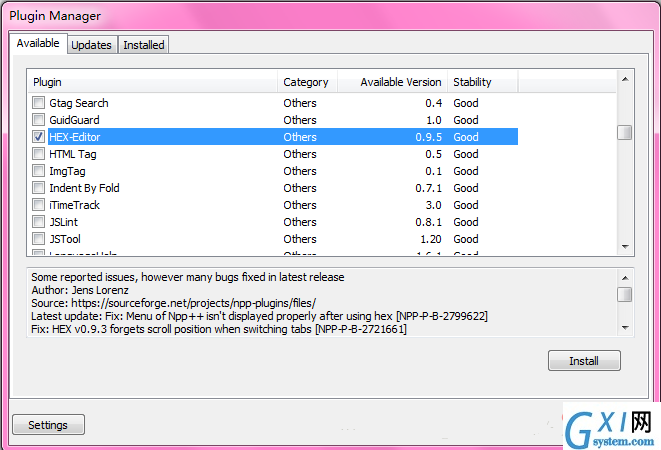This screenshot has width=661, height=450.
Task: Select the Indent By Fold row name
Action: coord(84,188)
